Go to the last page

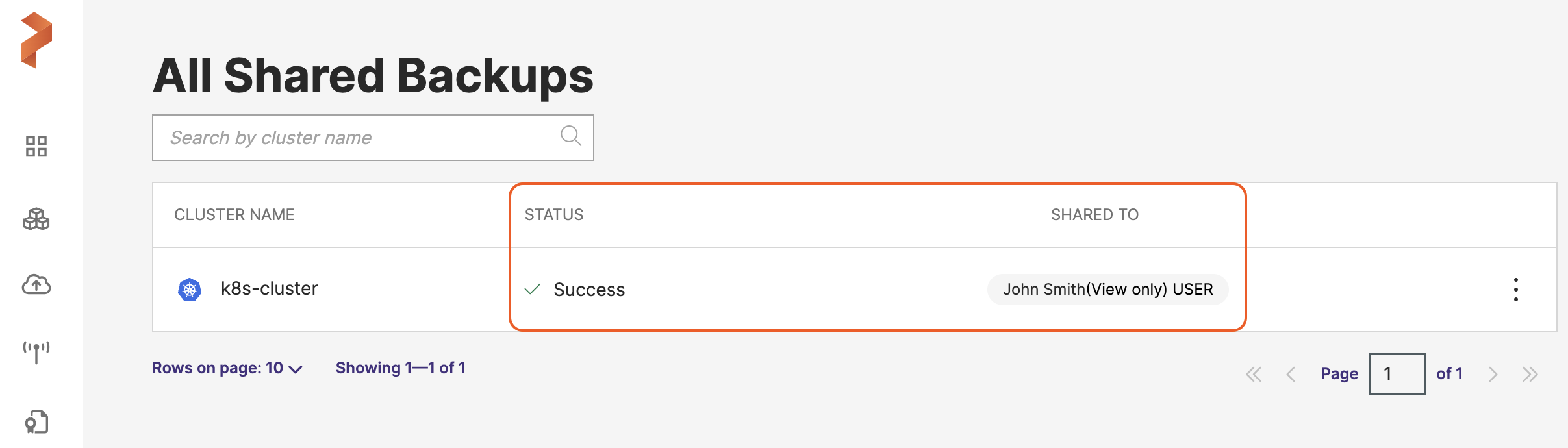click(x=1530, y=375)
